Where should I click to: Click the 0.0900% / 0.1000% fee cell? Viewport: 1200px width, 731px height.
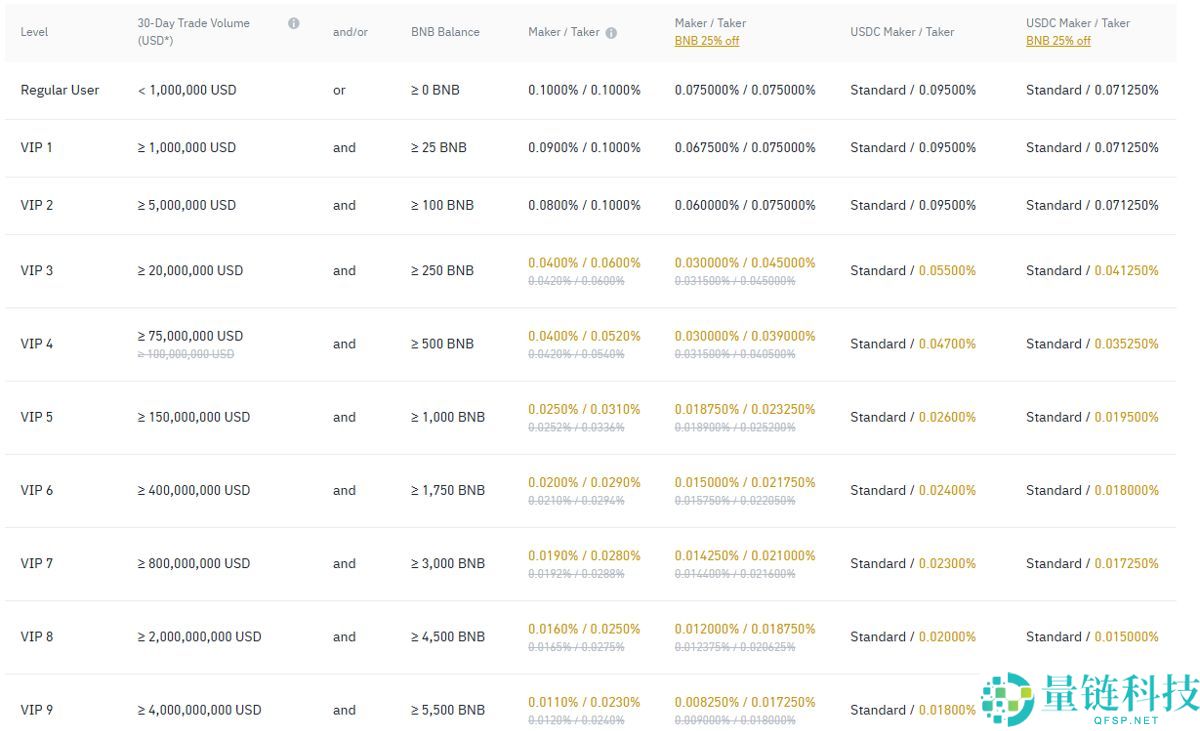point(585,148)
